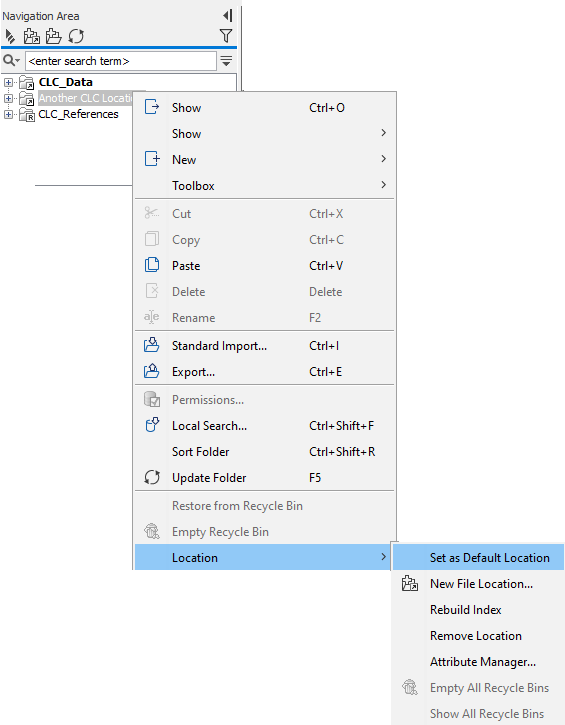565x725 pixels.
Task: Click the Standard Import tray icon
Action: (x=151, y=345)
